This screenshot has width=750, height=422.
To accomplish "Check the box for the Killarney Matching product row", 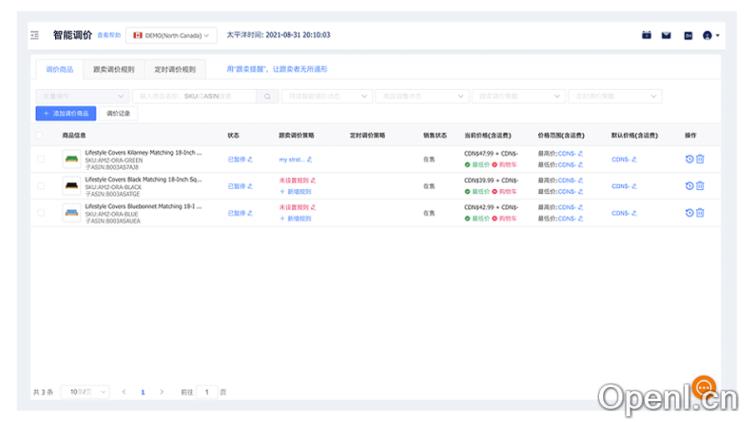I will [41, 159].
